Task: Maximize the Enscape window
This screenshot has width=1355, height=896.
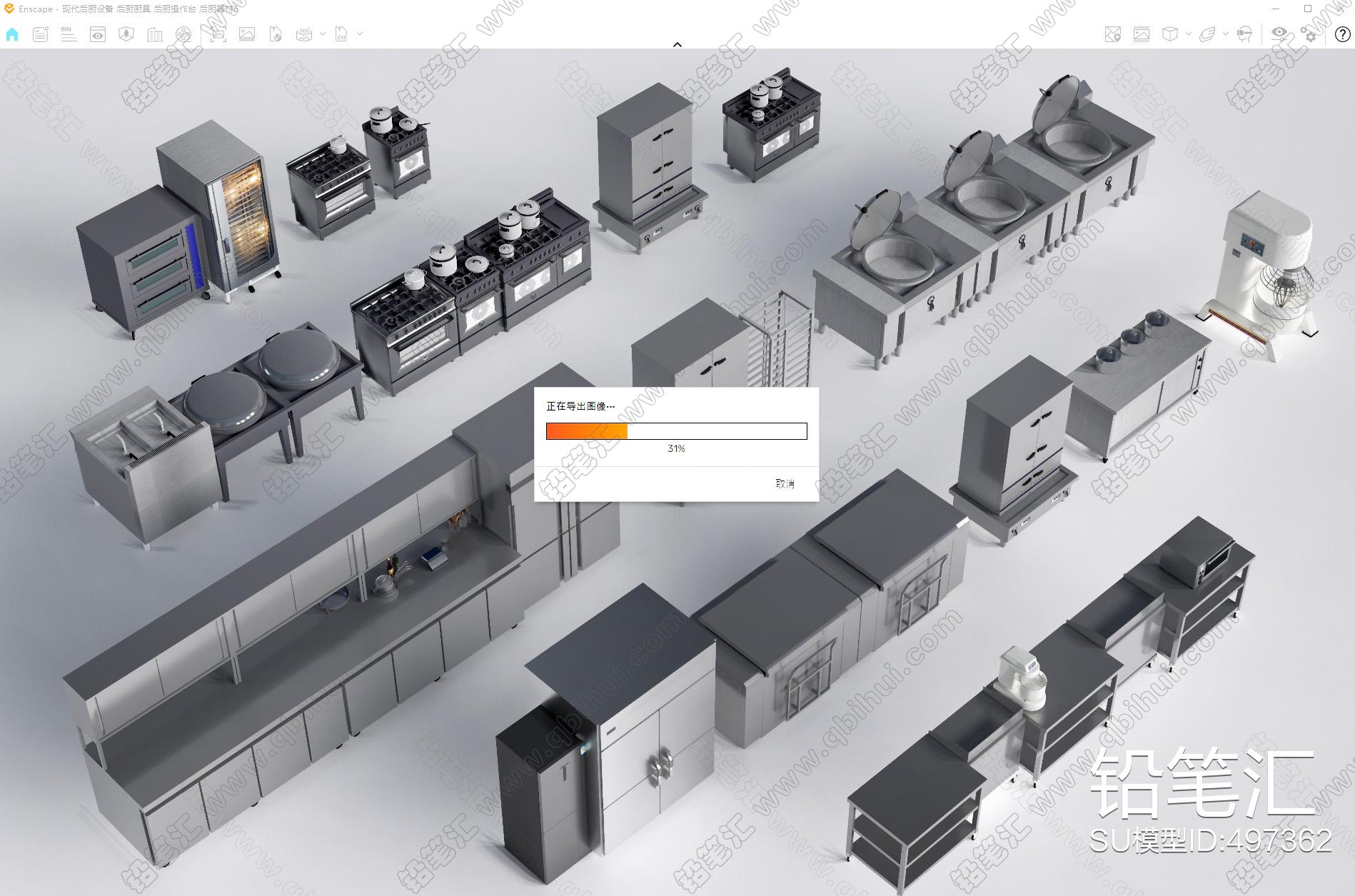Action: coord(1308,9)
